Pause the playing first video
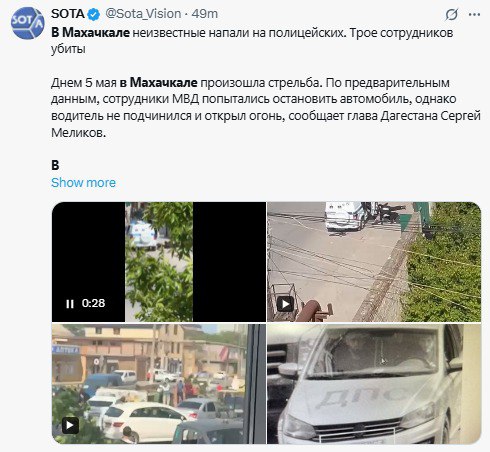 coord(70,304)
